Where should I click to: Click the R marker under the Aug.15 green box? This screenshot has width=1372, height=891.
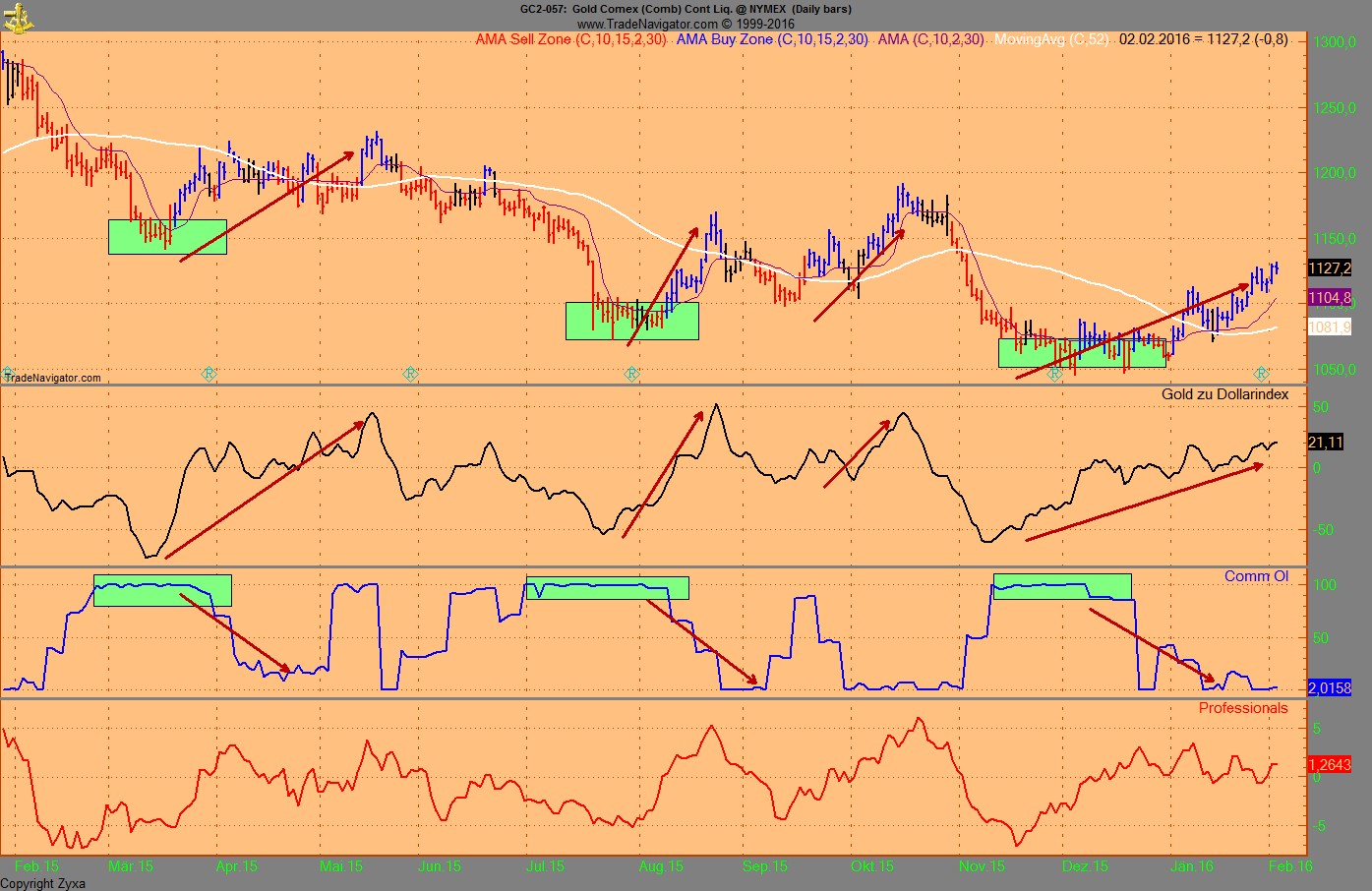[631, 374]
